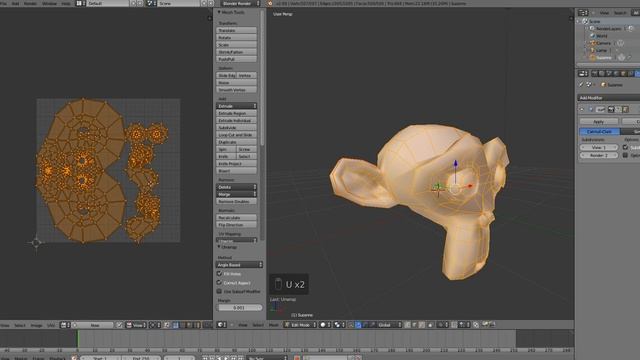Open the outliner View menu
The height and width of the screenshot is (360, 640).
tap(604, 13)
